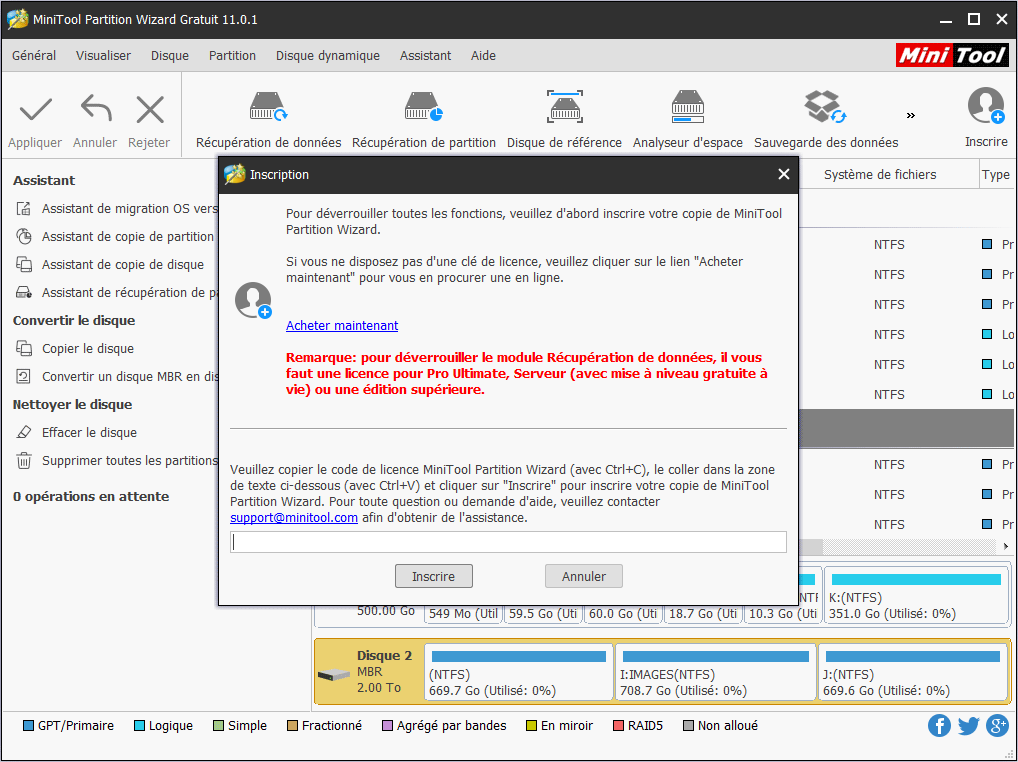
Task: Select Copier le disque action
Action: tap(75, 349)
